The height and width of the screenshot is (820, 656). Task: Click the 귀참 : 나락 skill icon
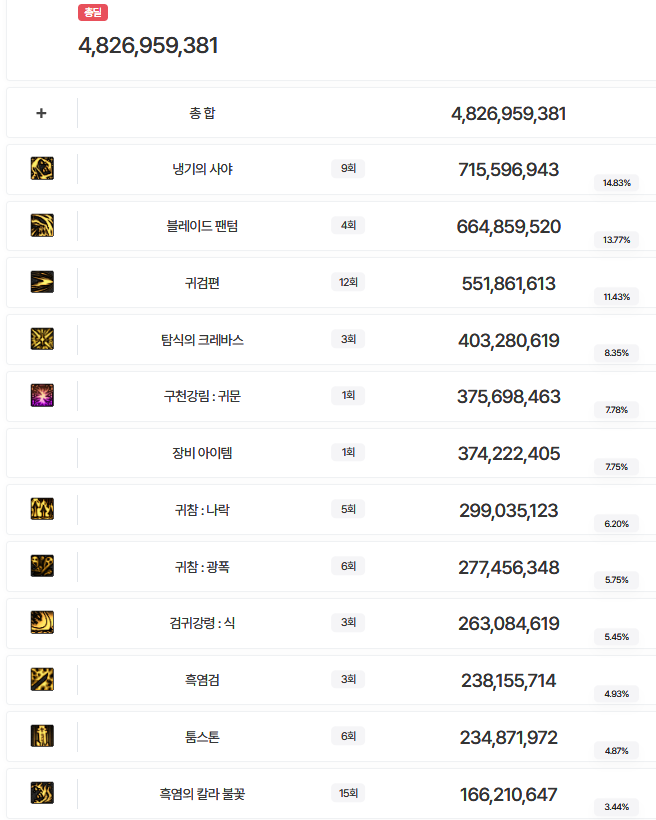pyautogui.click(x=42, y=509)
